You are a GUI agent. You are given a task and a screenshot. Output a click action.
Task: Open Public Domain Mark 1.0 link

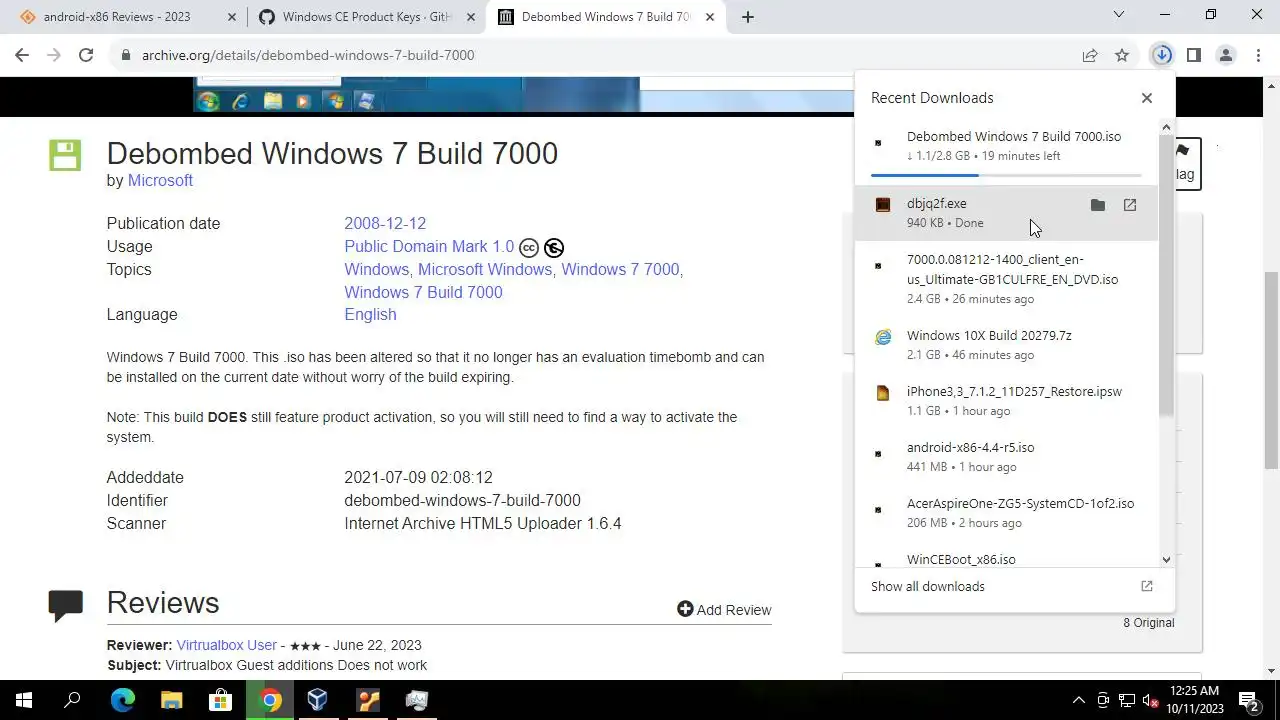click(x=429, y=246)
